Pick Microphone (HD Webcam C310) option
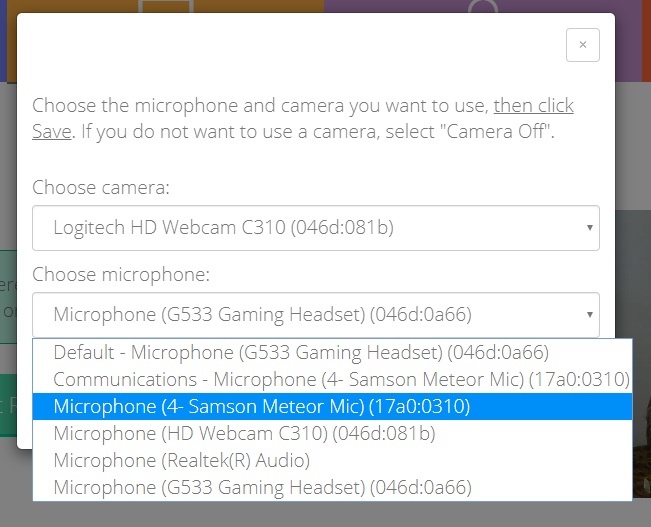This screenshot has height=527, width=651. click(x=332, y=434)
